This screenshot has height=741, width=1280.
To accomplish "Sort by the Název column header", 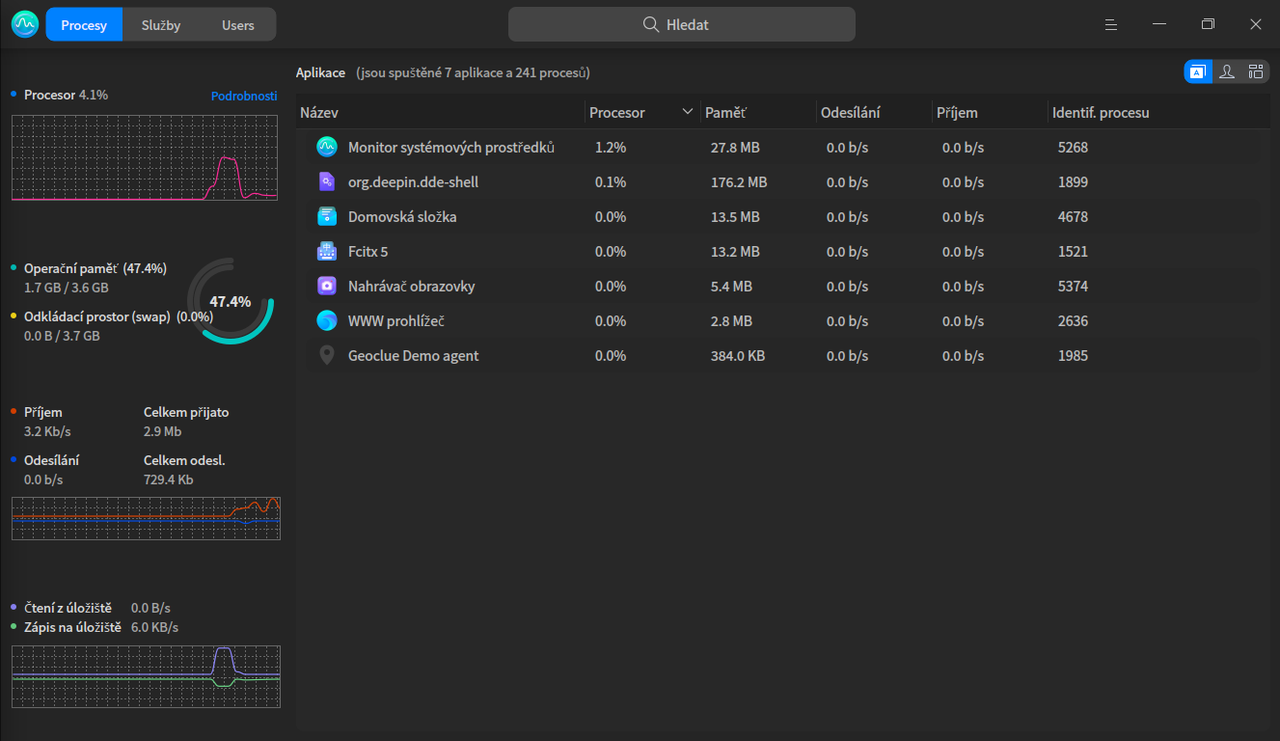I will (440, 113).
